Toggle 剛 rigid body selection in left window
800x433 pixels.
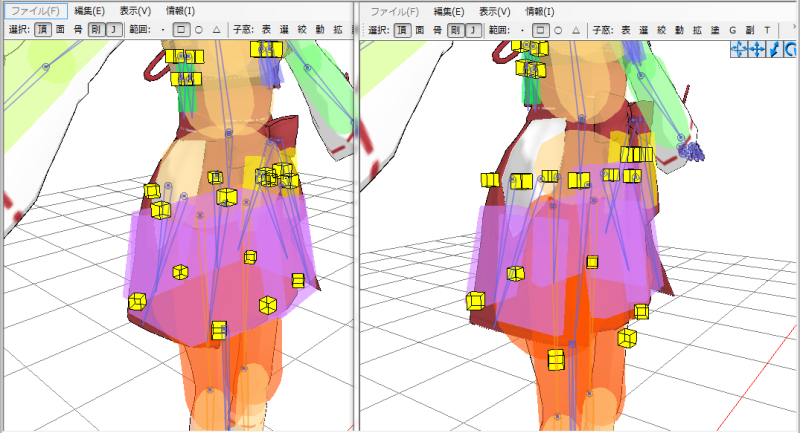point(96,30)
